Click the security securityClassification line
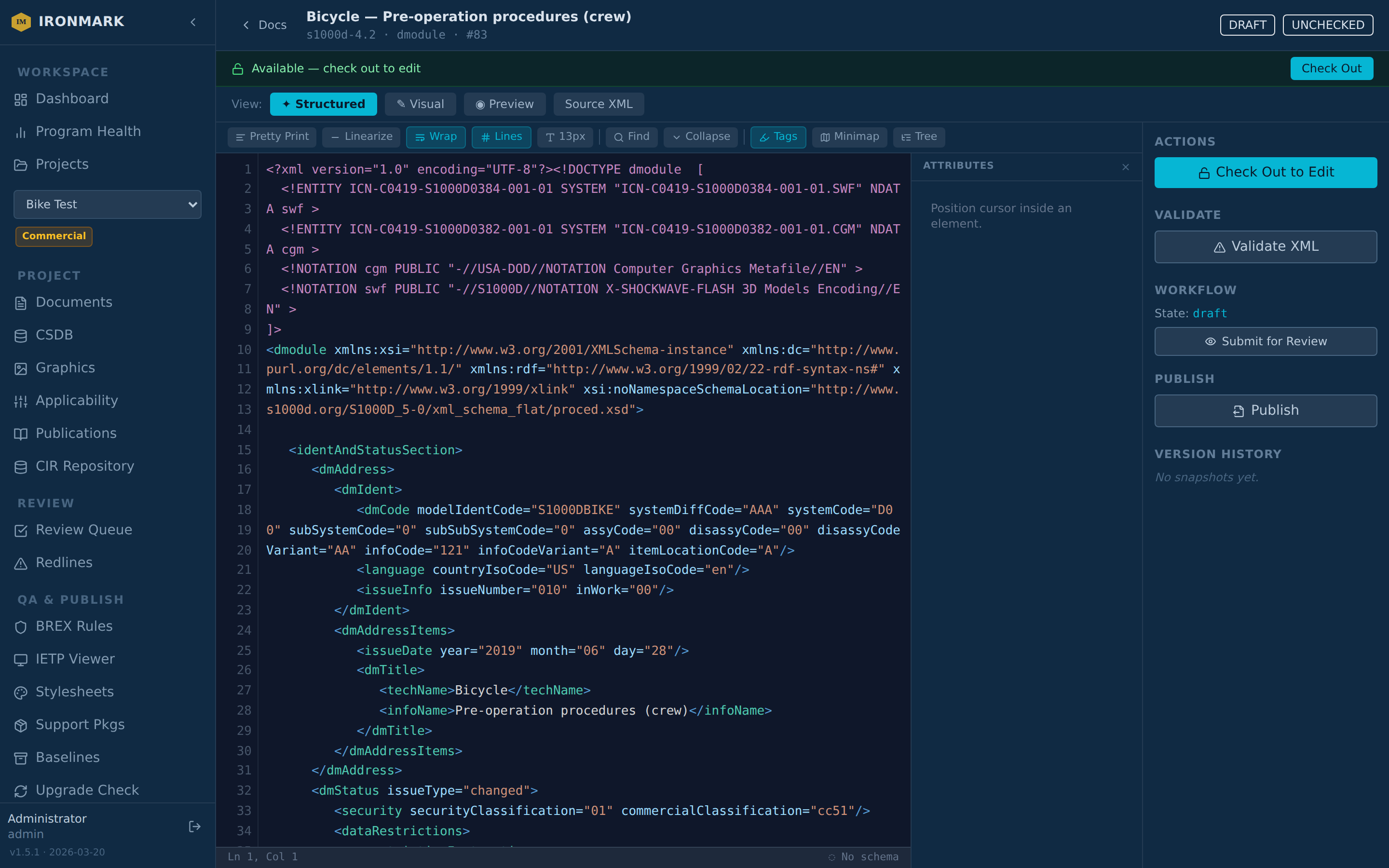 tap(602, 811)
